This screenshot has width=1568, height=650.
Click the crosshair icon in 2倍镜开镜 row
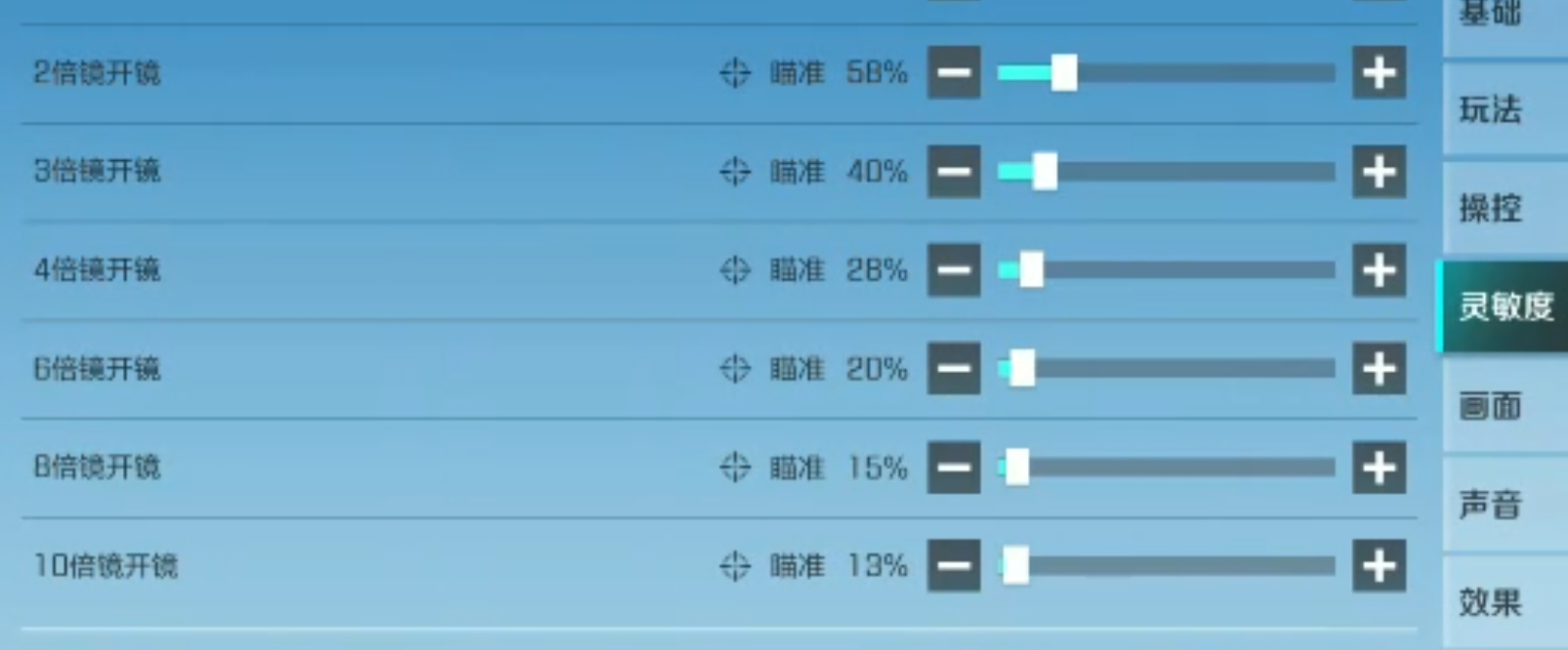click(x=734, y=73)
